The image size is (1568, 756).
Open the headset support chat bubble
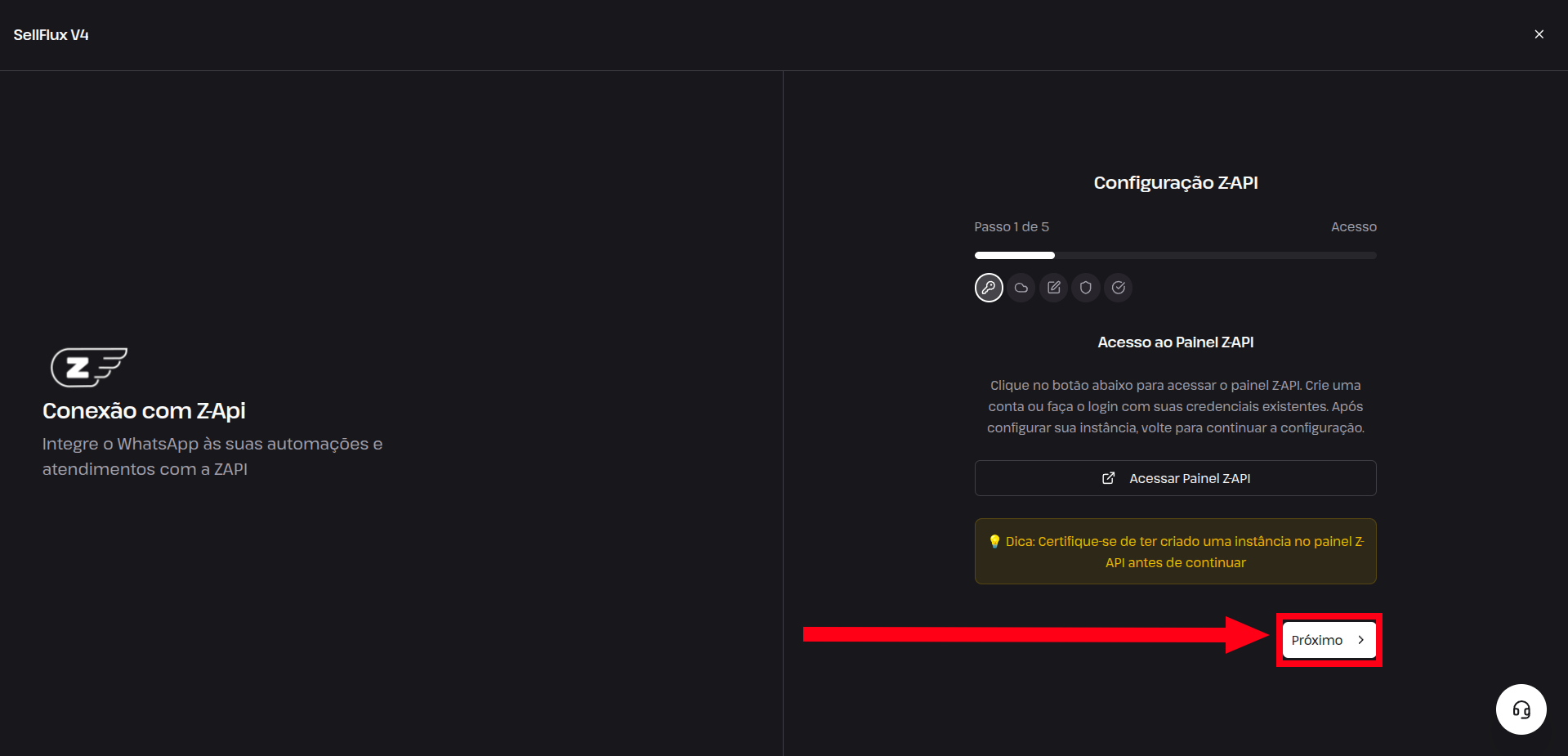[1521, 709]
